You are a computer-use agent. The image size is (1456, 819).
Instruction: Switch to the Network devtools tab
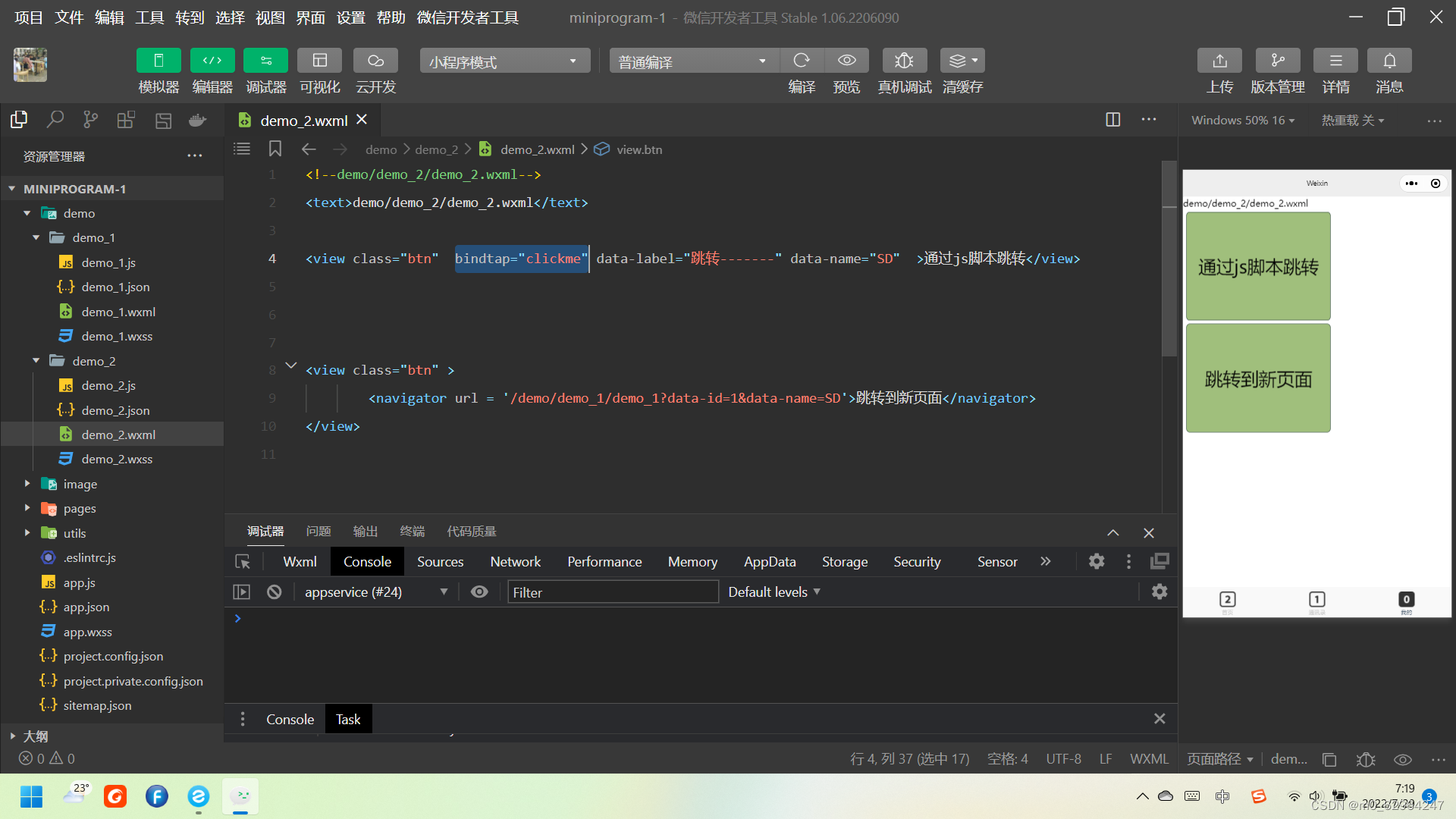[x=515, y=562]
